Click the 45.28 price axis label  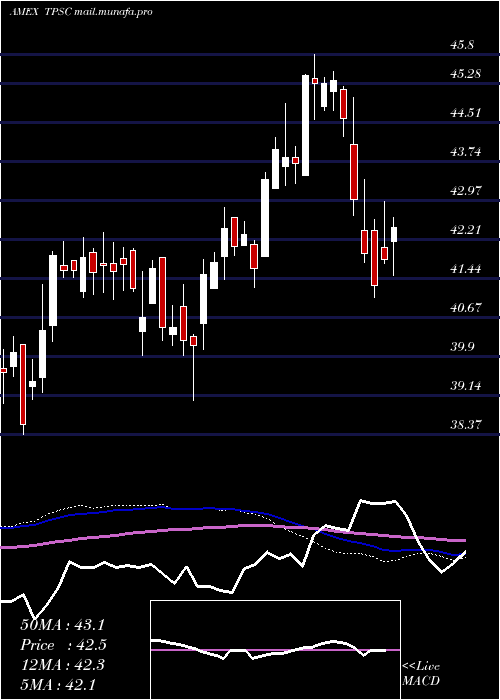pos(466,74)
